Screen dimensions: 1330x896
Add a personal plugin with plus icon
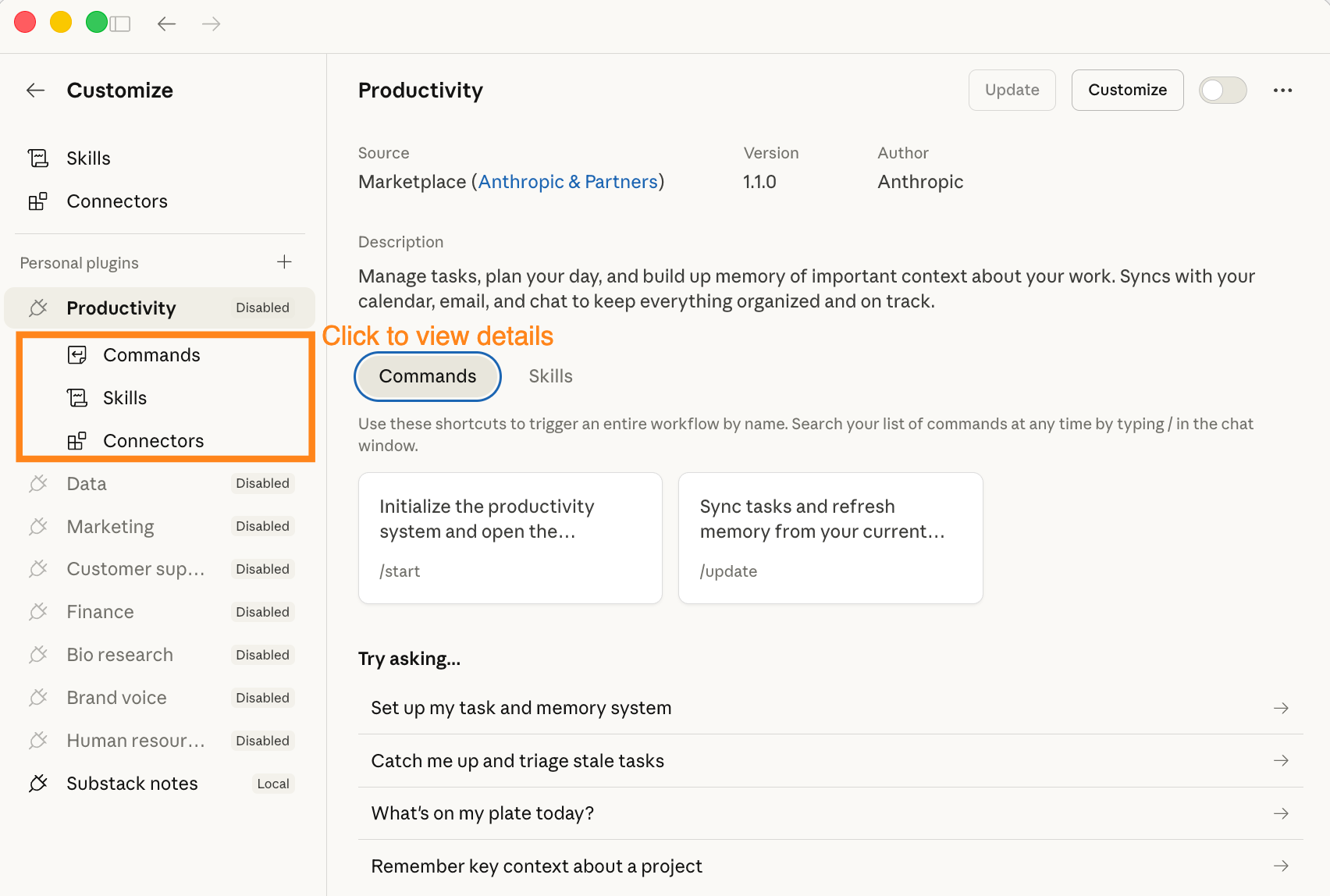point(284,262)
